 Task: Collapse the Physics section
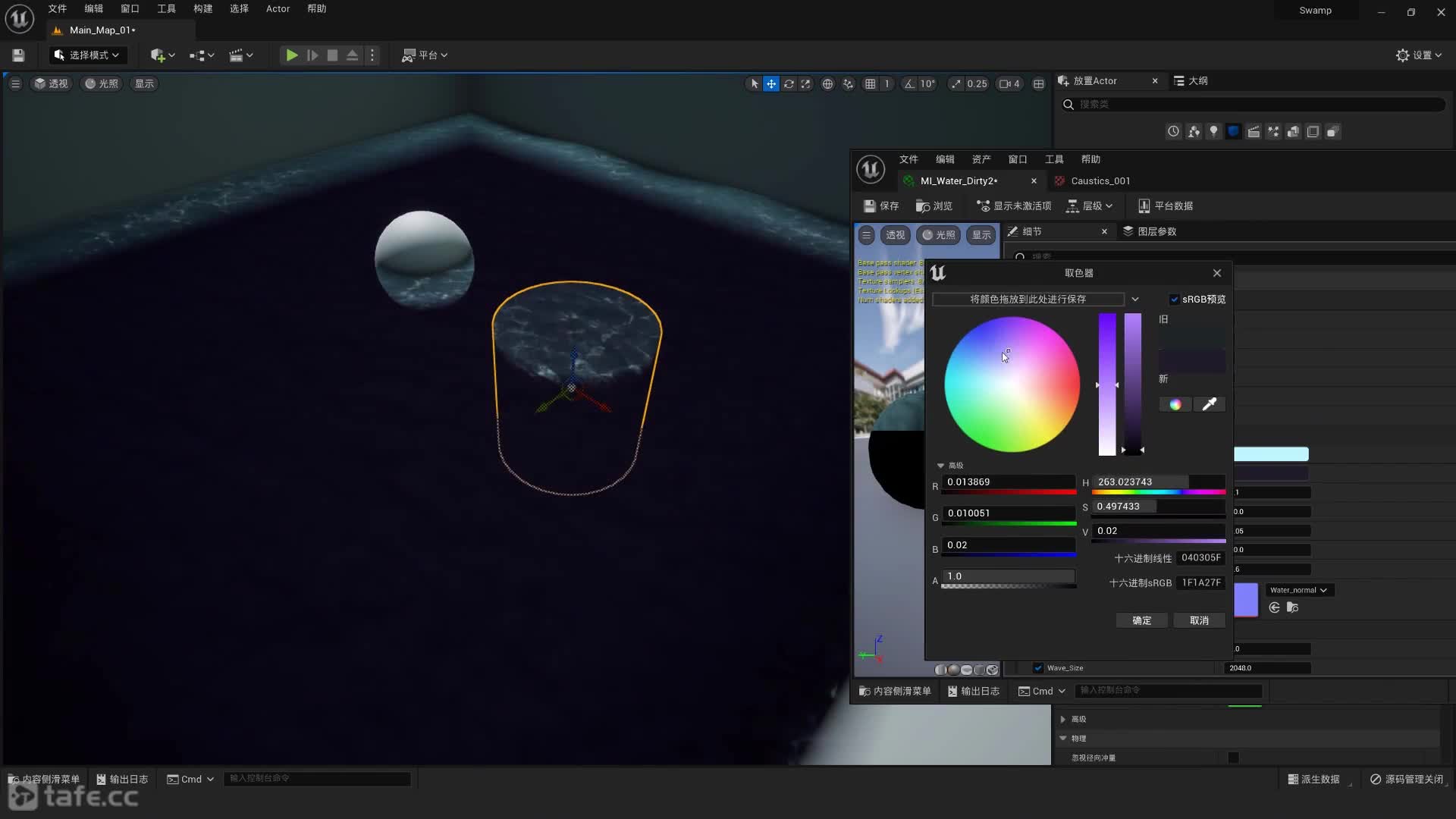coord(1063,738)
